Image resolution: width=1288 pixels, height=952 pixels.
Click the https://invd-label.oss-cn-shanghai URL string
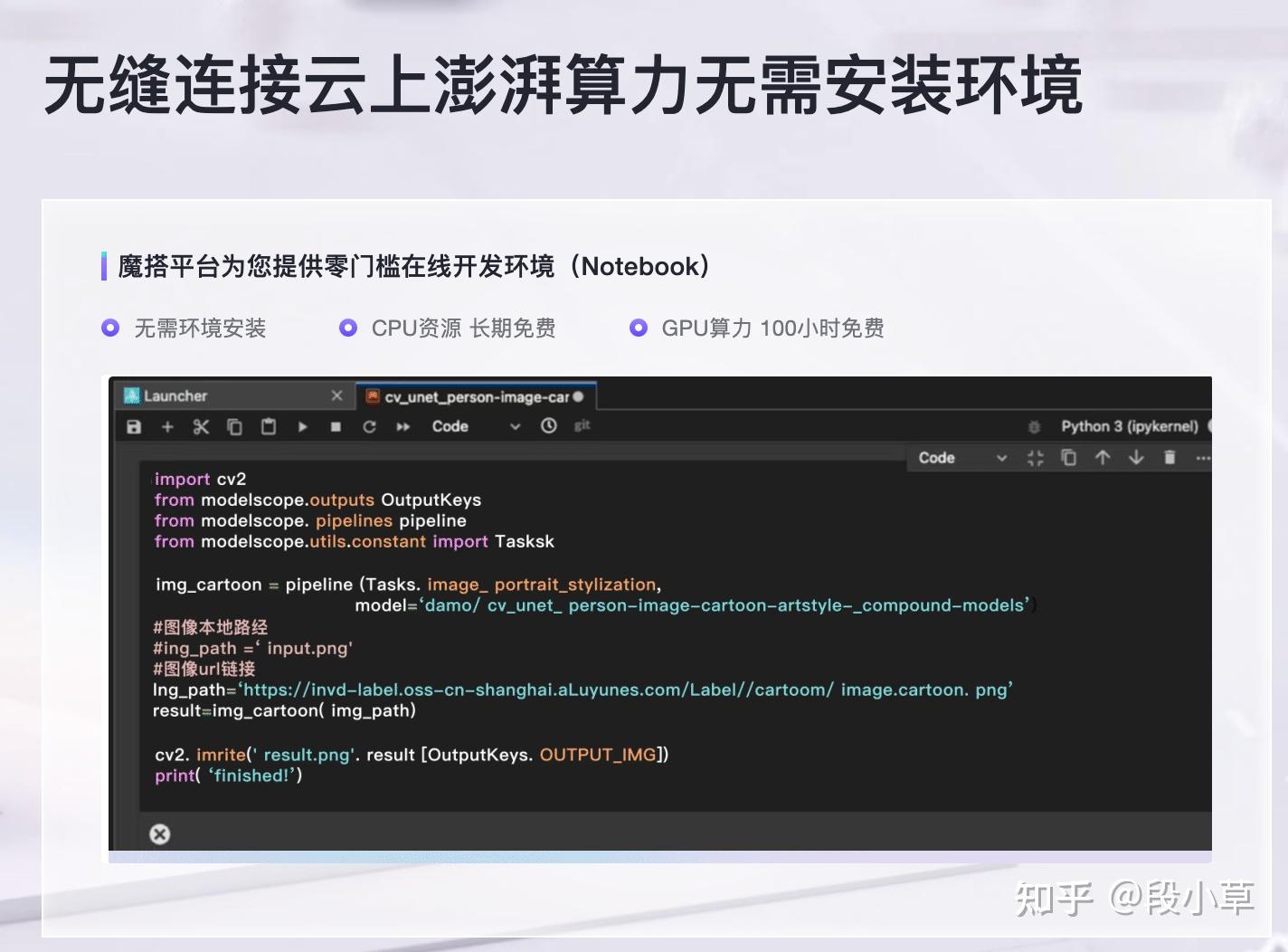pos(626,690)
